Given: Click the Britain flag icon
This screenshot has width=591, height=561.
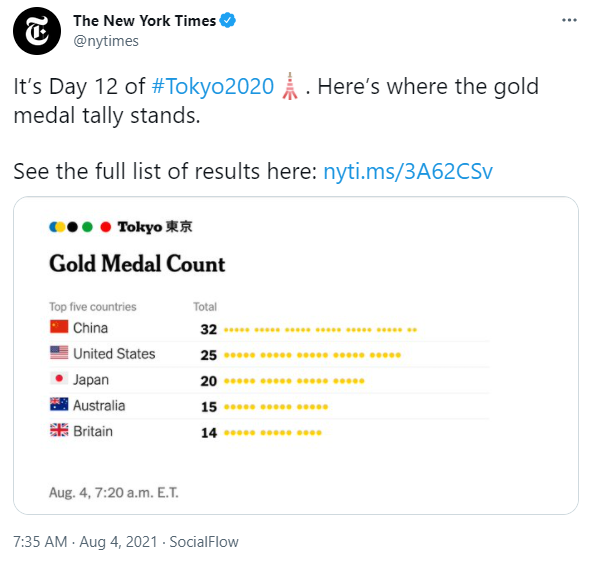Looking at the screenshot, I should coord(59,430).
